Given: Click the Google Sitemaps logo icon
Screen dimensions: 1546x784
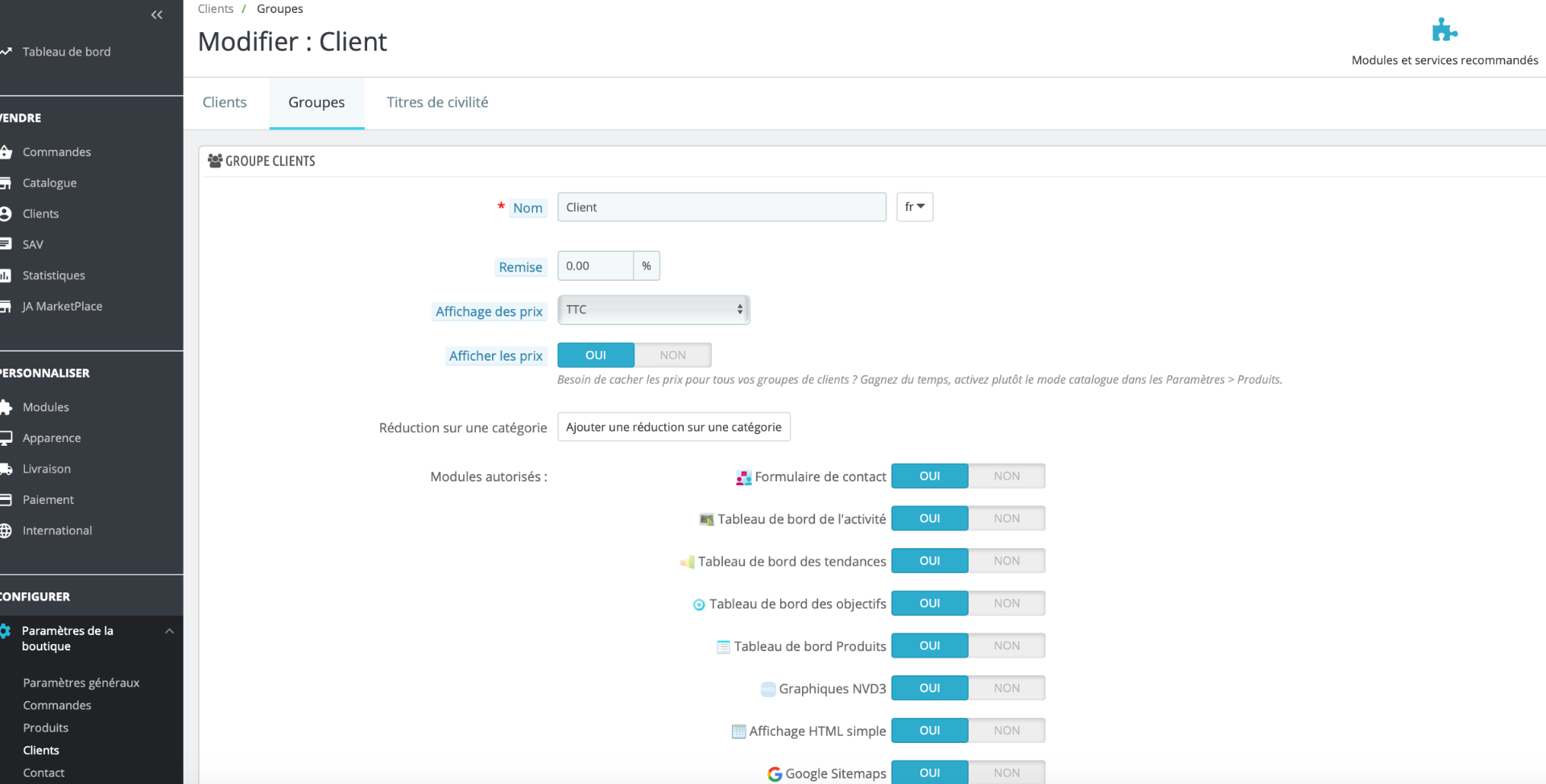Looking at the screenshot, I should click(775, 774).
